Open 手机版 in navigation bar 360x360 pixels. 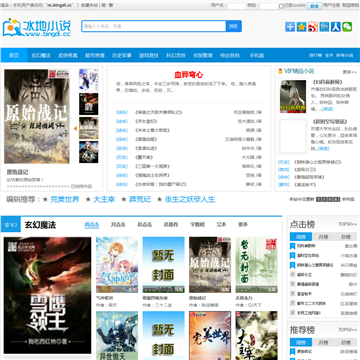click(x=257, y=55)
